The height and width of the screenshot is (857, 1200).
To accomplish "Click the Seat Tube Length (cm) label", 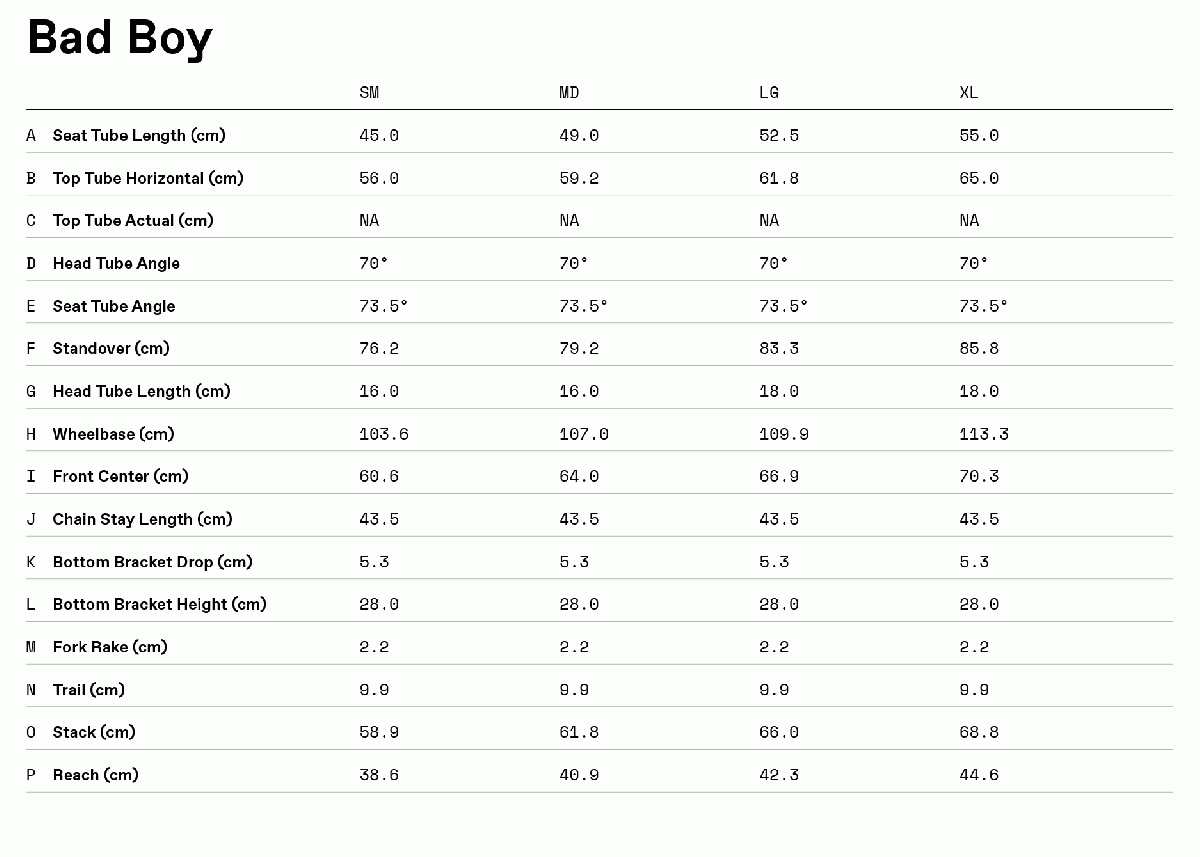I will pos(140,135).
